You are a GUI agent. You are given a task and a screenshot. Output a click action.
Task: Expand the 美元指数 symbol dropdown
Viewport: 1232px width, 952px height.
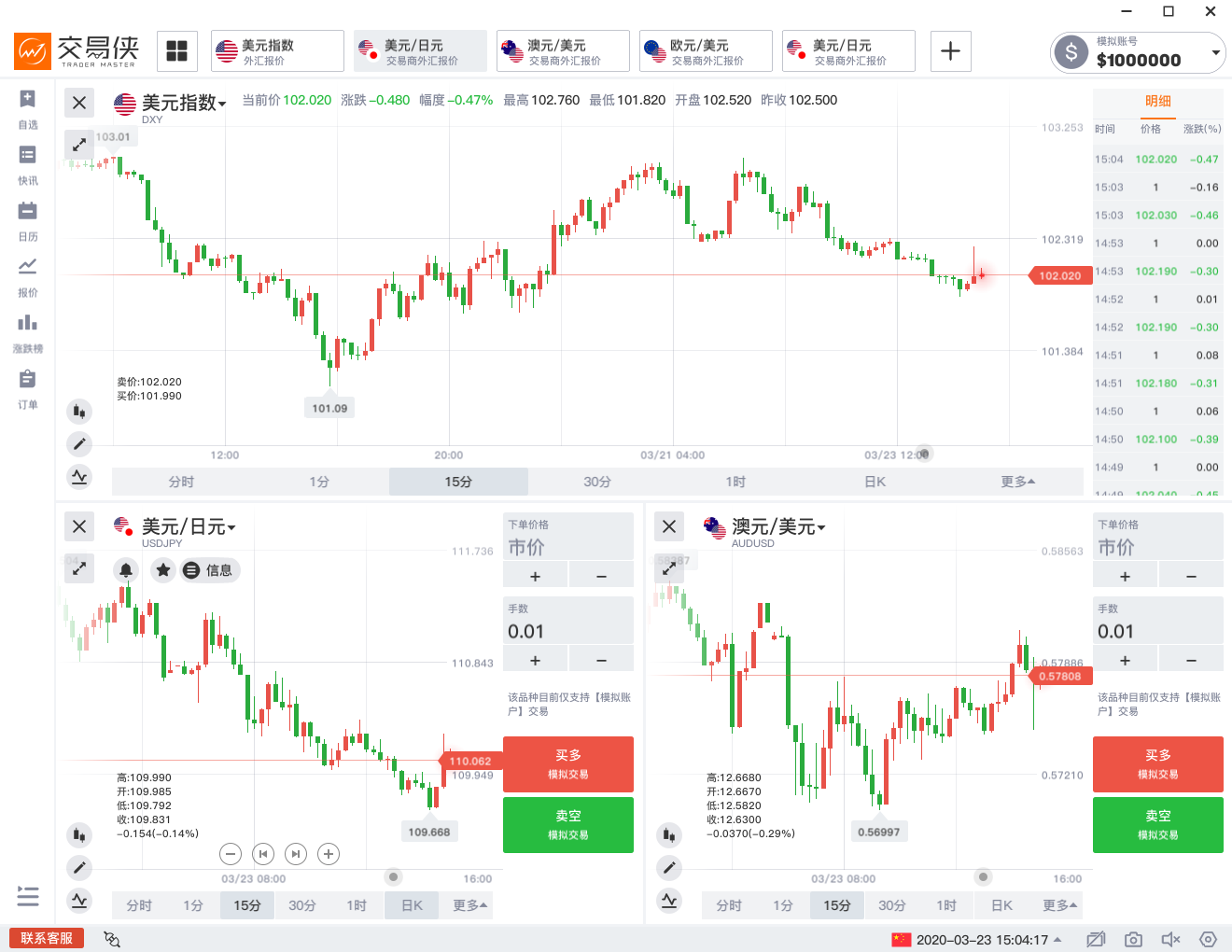[222, 105]
